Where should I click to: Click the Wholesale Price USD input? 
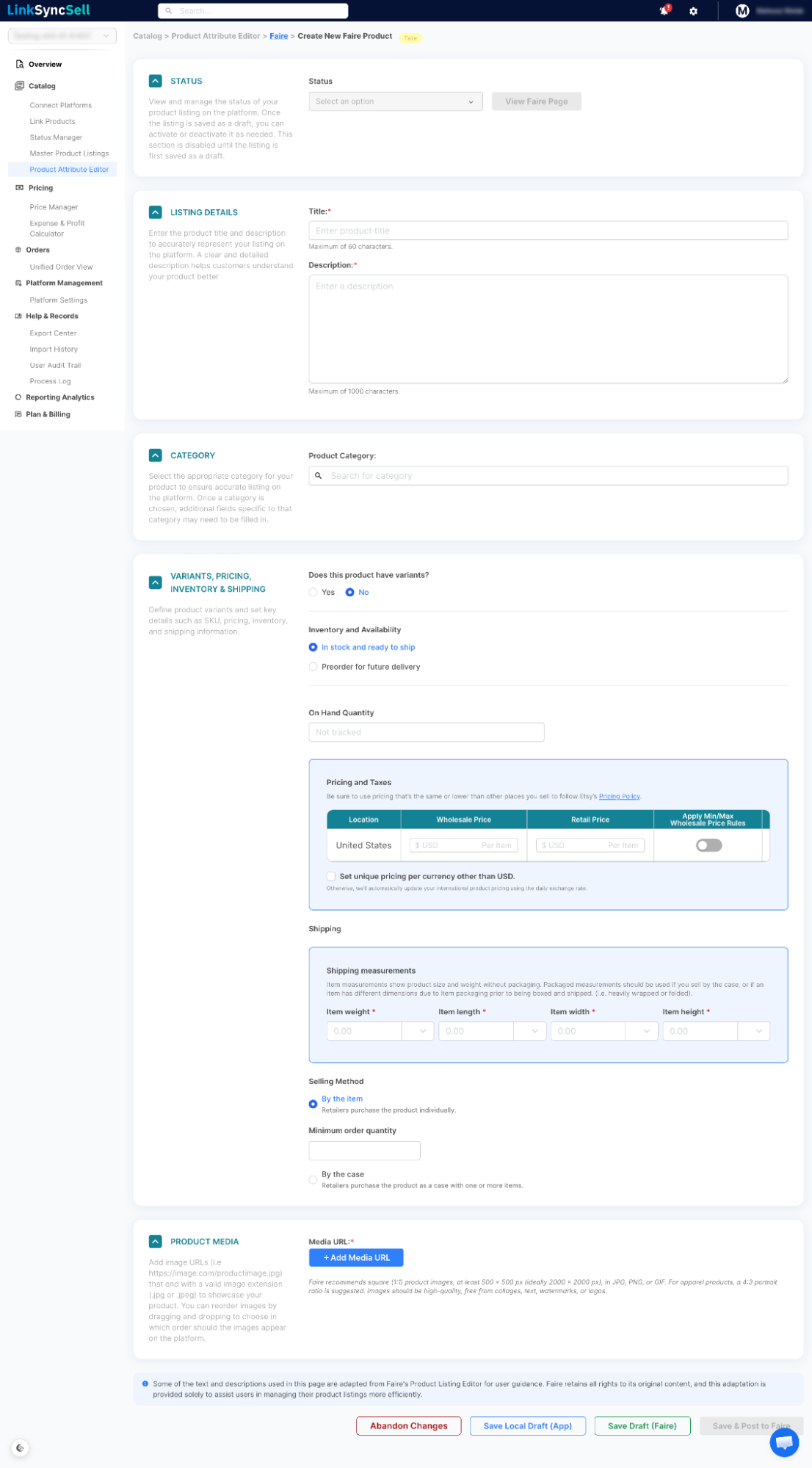(464, 845)
